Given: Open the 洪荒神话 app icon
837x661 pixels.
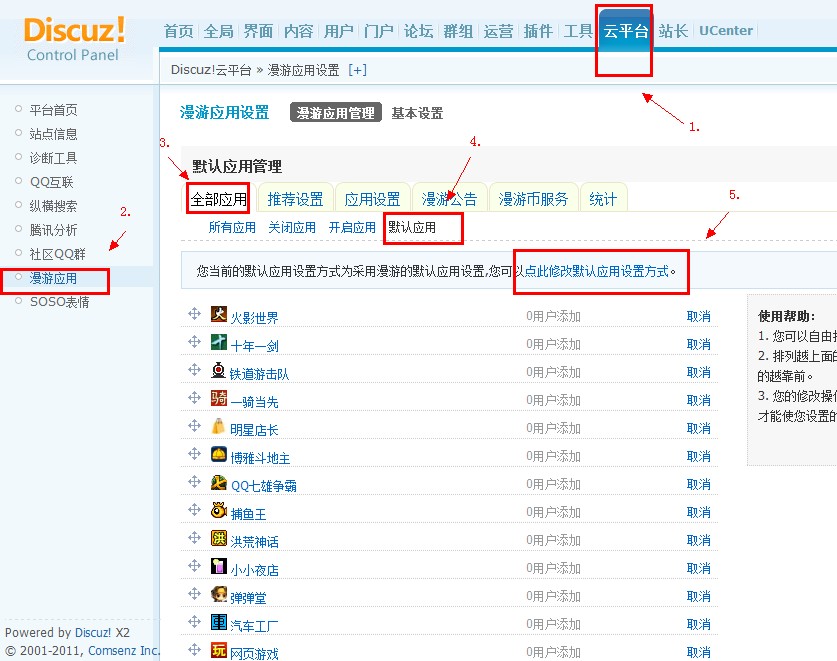Looking at the screenshot, I should (x=218, y=538).
